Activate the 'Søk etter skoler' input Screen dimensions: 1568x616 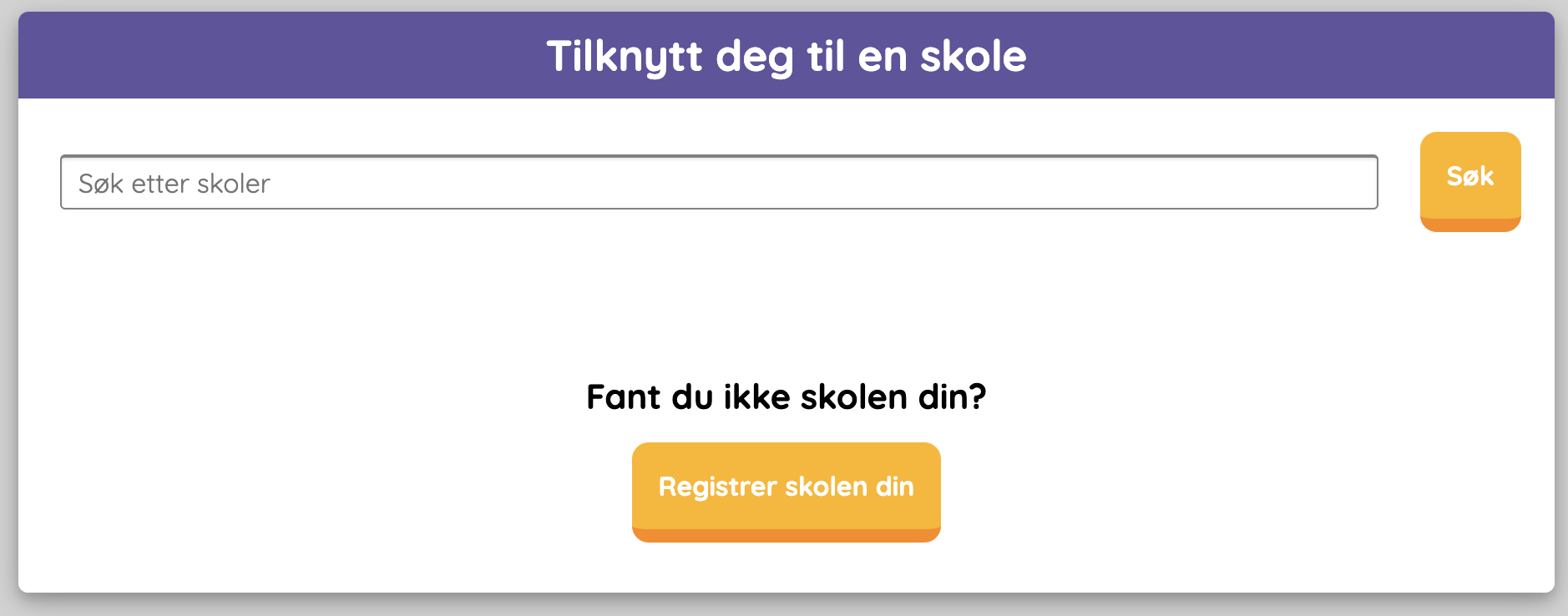(x=718, y=182)
